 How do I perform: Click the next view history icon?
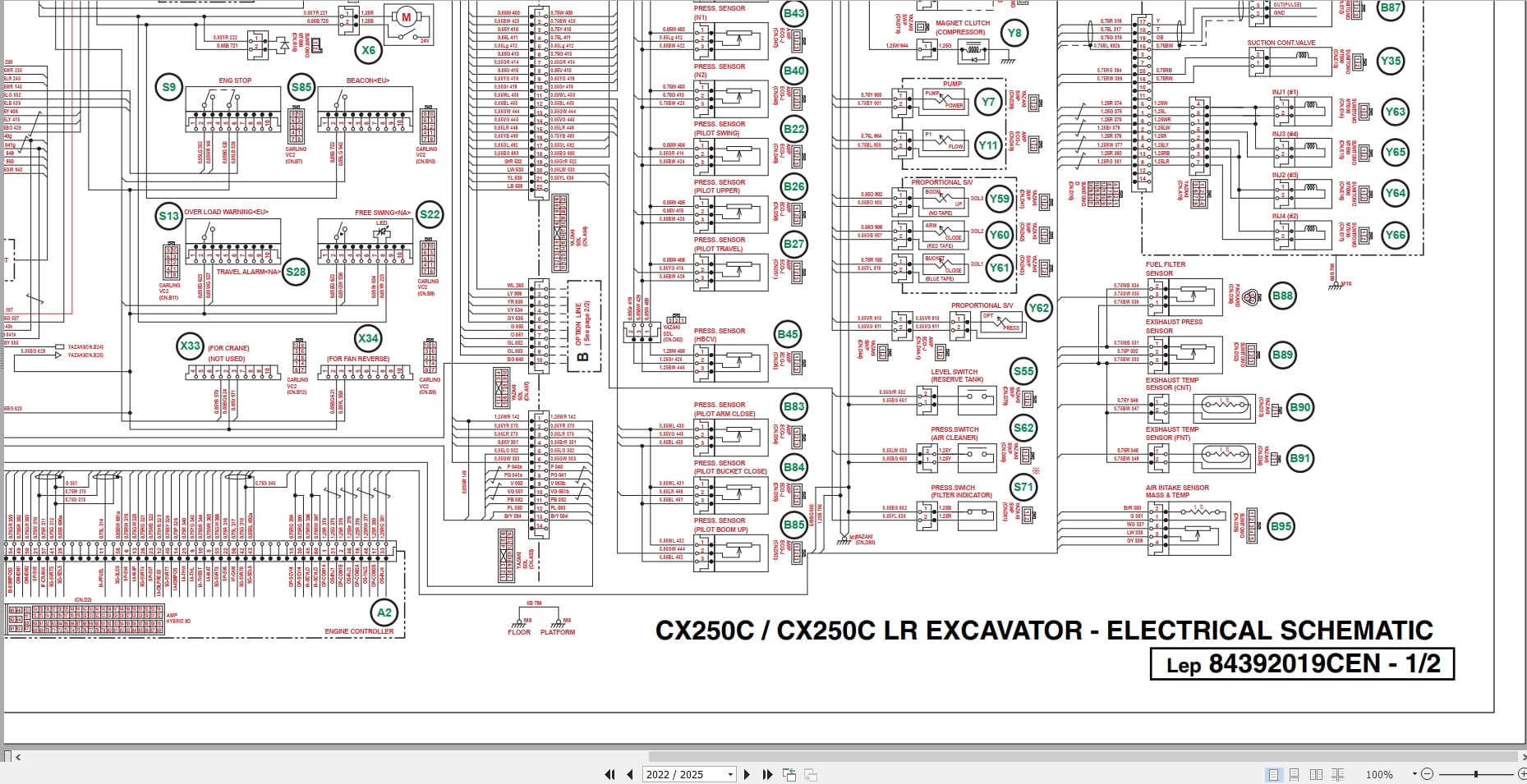(x=810, y=774)
